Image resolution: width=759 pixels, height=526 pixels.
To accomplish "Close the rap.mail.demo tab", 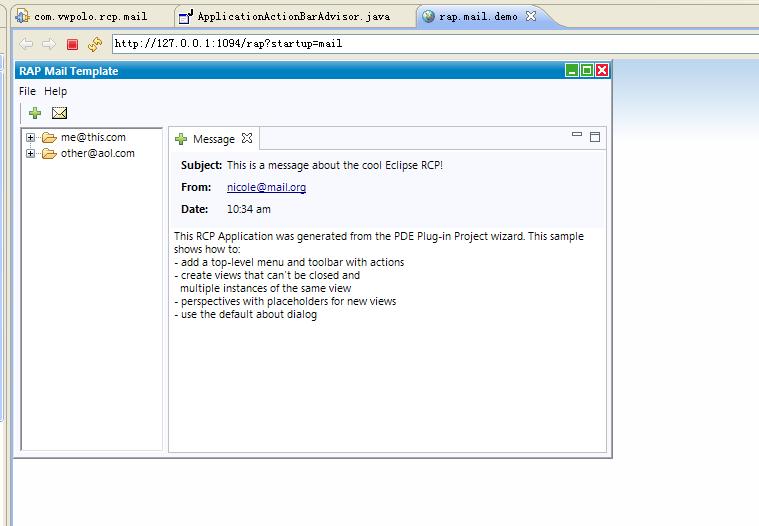I will point(531,16).
